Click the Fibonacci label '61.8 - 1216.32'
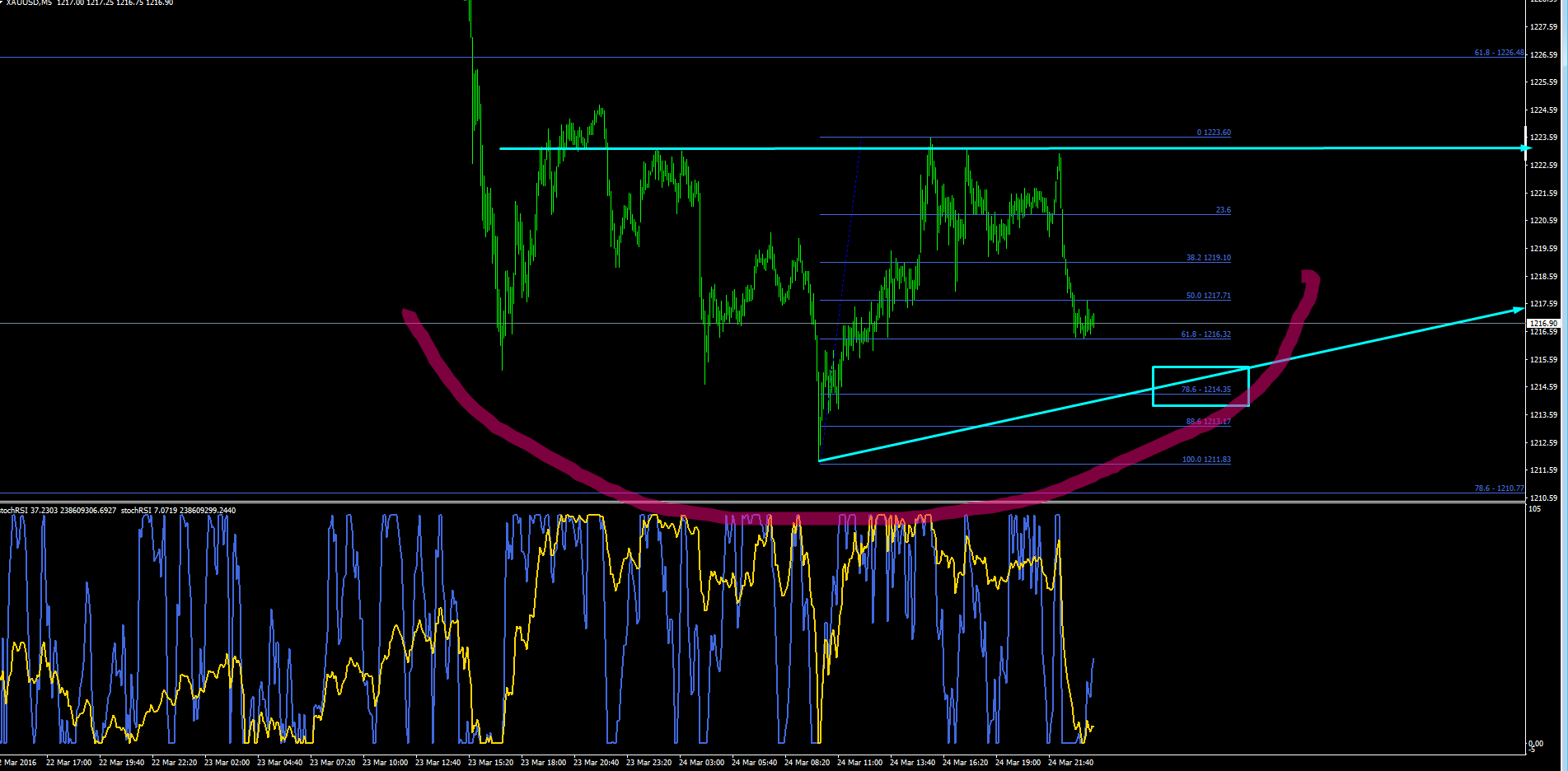 (x=1206, y=334)
